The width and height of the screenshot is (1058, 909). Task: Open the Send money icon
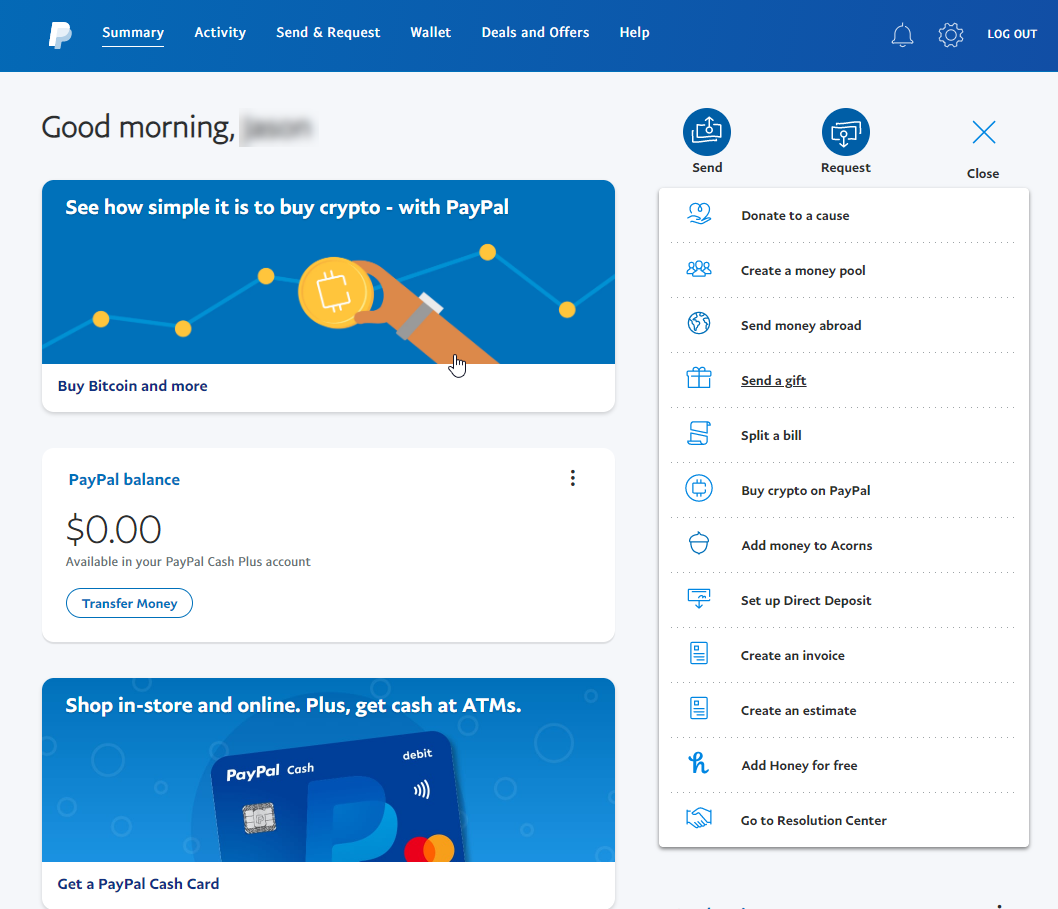[707, 130]
